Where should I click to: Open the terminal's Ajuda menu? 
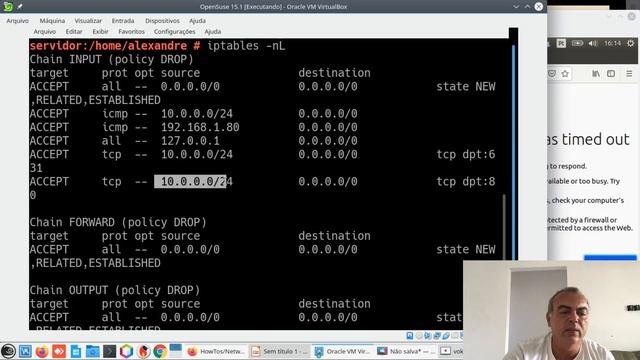click(x=213, y=31)
